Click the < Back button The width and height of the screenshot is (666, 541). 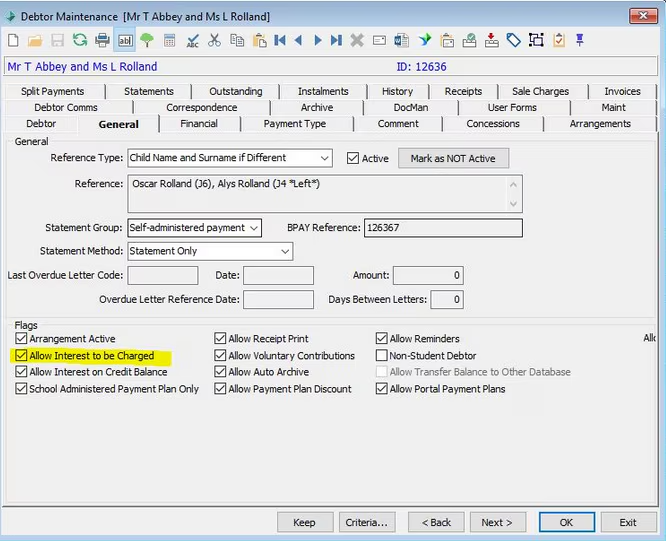click(436, 522)
